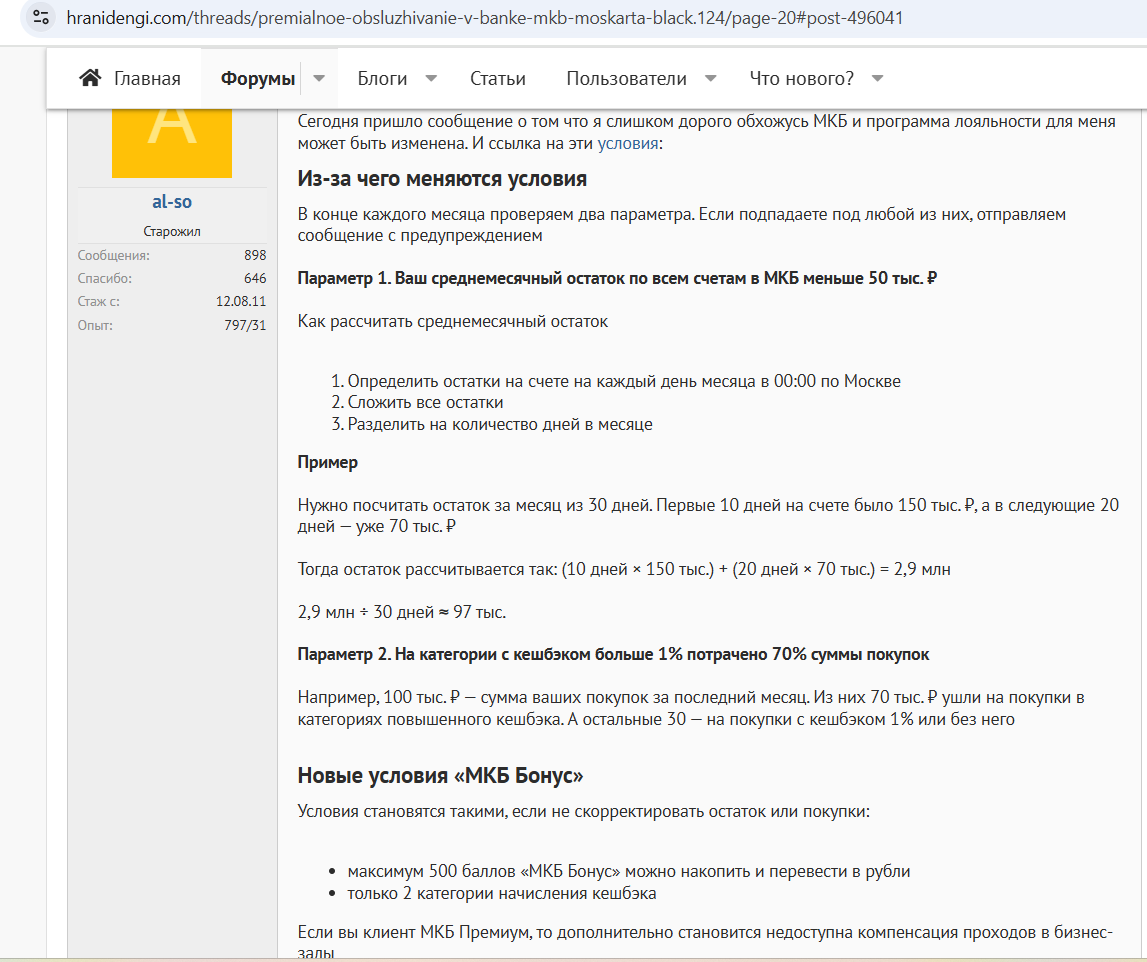The width and height of the screenshot is (1147, 962).
Task: Click the home icon beside Главная
Action: [x=90, y=78]
